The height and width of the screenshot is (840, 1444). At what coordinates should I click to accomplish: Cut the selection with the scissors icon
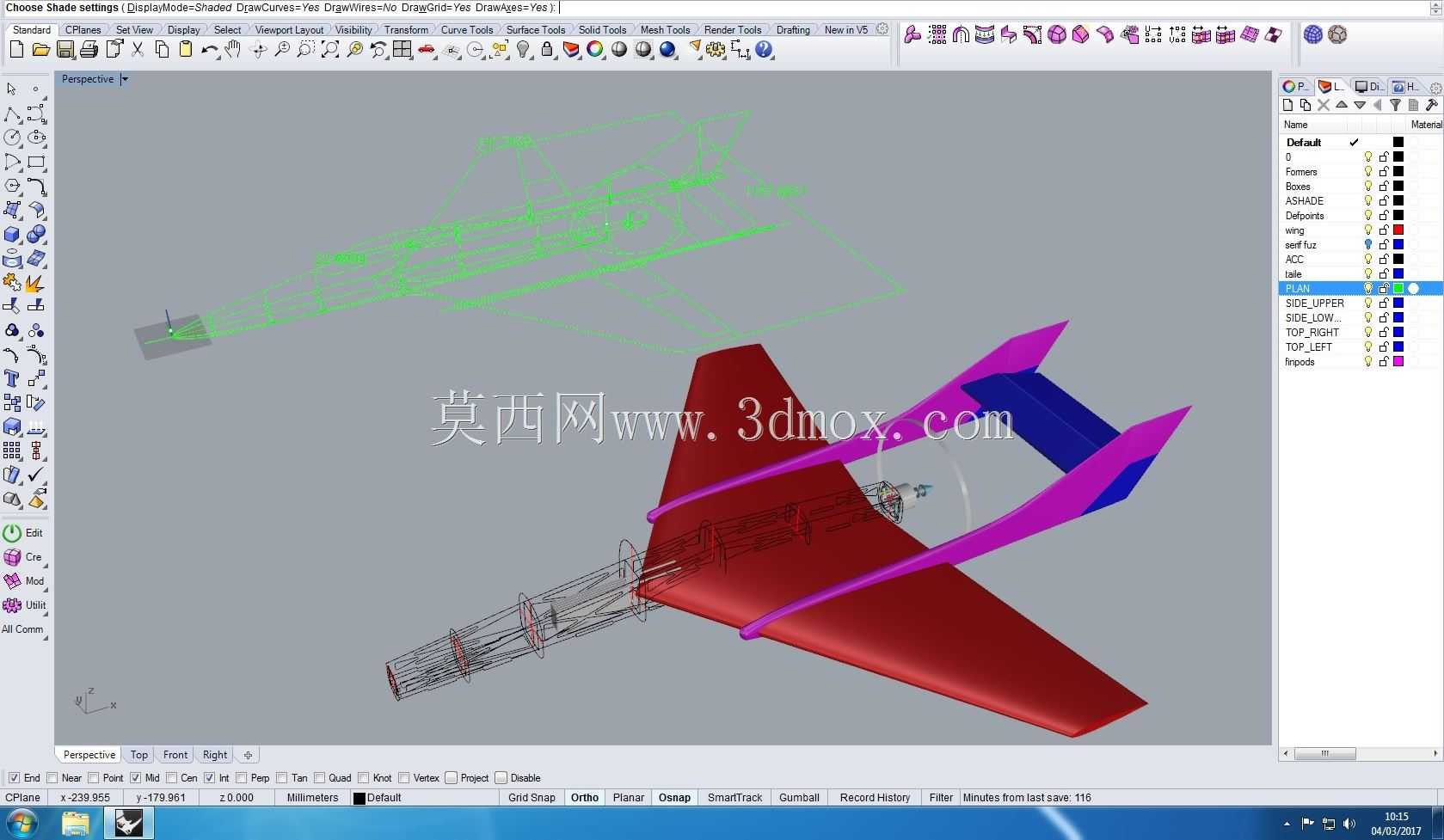click(138, 50)
